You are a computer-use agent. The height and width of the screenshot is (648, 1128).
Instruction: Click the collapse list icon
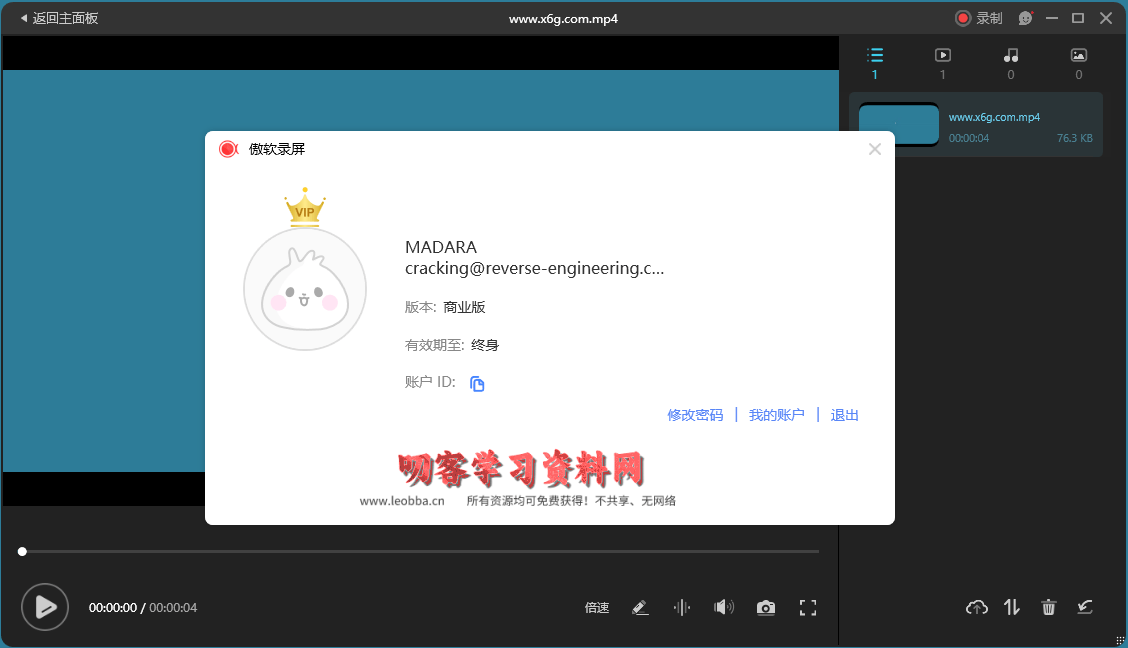tap(1084, 607)
